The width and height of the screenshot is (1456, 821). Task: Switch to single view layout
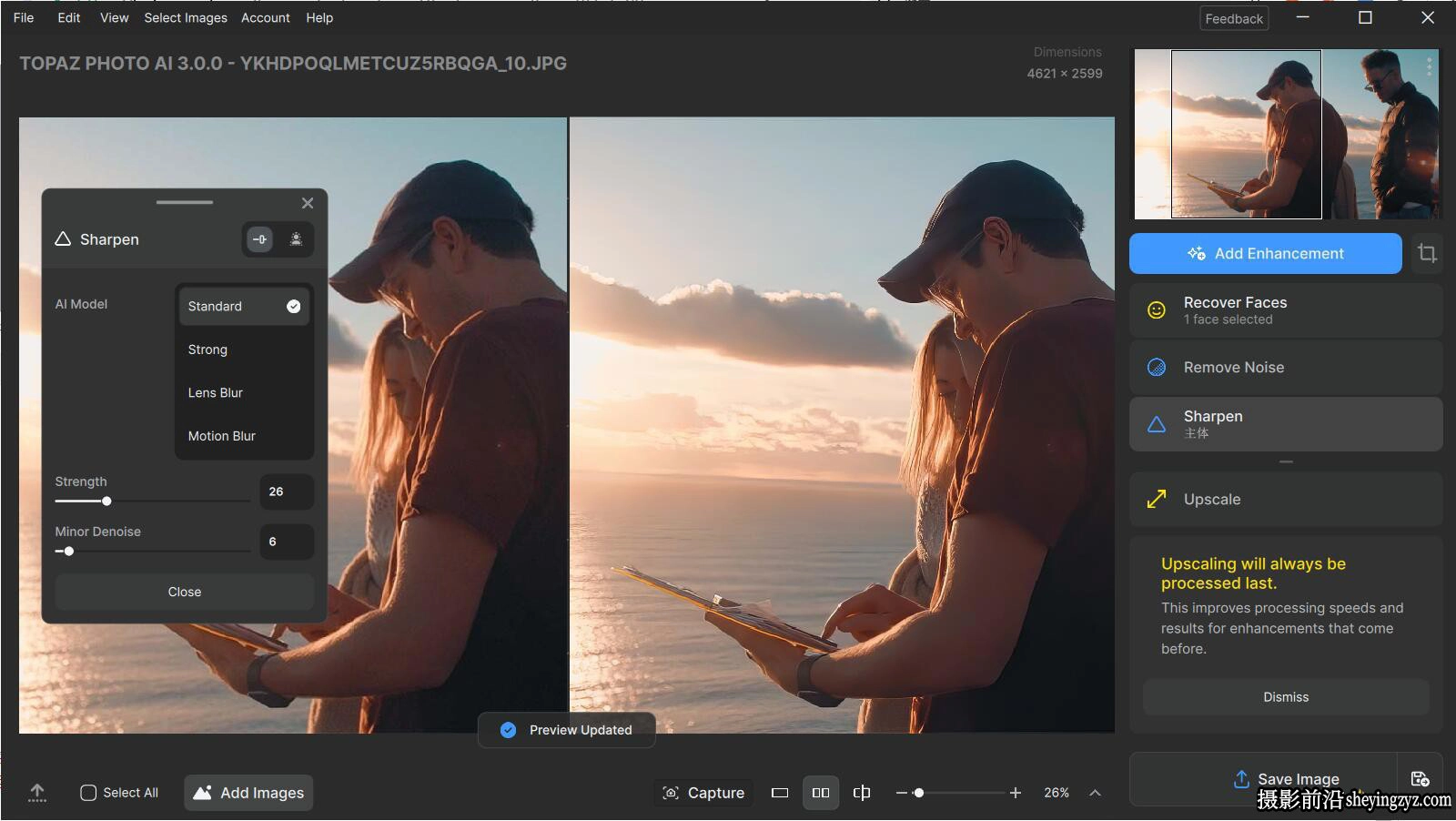(x=780, y=793)
